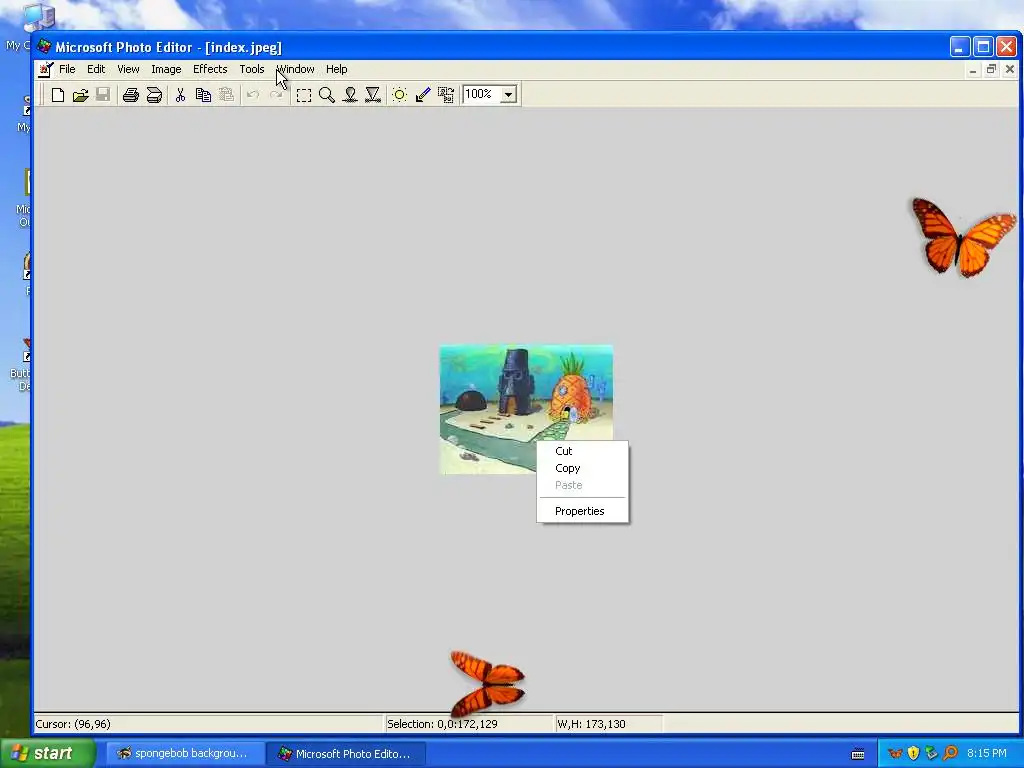
Task: Close the inner index.jpeg document window
Action: point(1010,69)
